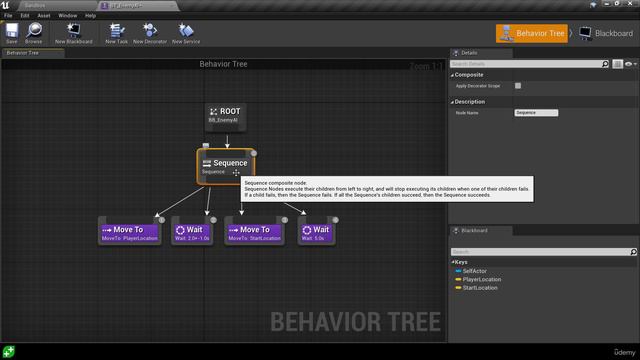This screenshot has width=640, height=360.
Task: Select the Blackboard panel tab
Action: click(481, 231)
